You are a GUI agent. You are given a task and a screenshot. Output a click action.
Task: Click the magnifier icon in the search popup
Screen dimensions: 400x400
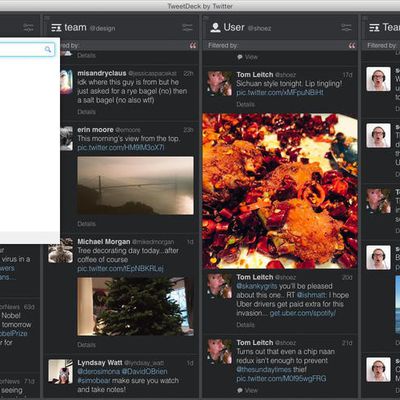48,50
